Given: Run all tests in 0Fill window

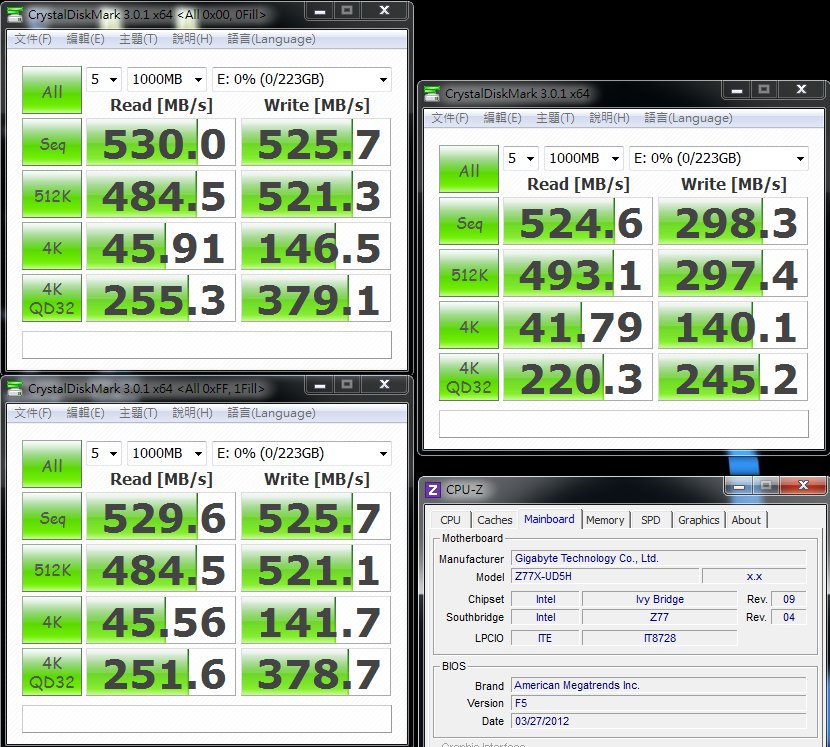Looking at the screenshot, I should [x=52, y=92].
